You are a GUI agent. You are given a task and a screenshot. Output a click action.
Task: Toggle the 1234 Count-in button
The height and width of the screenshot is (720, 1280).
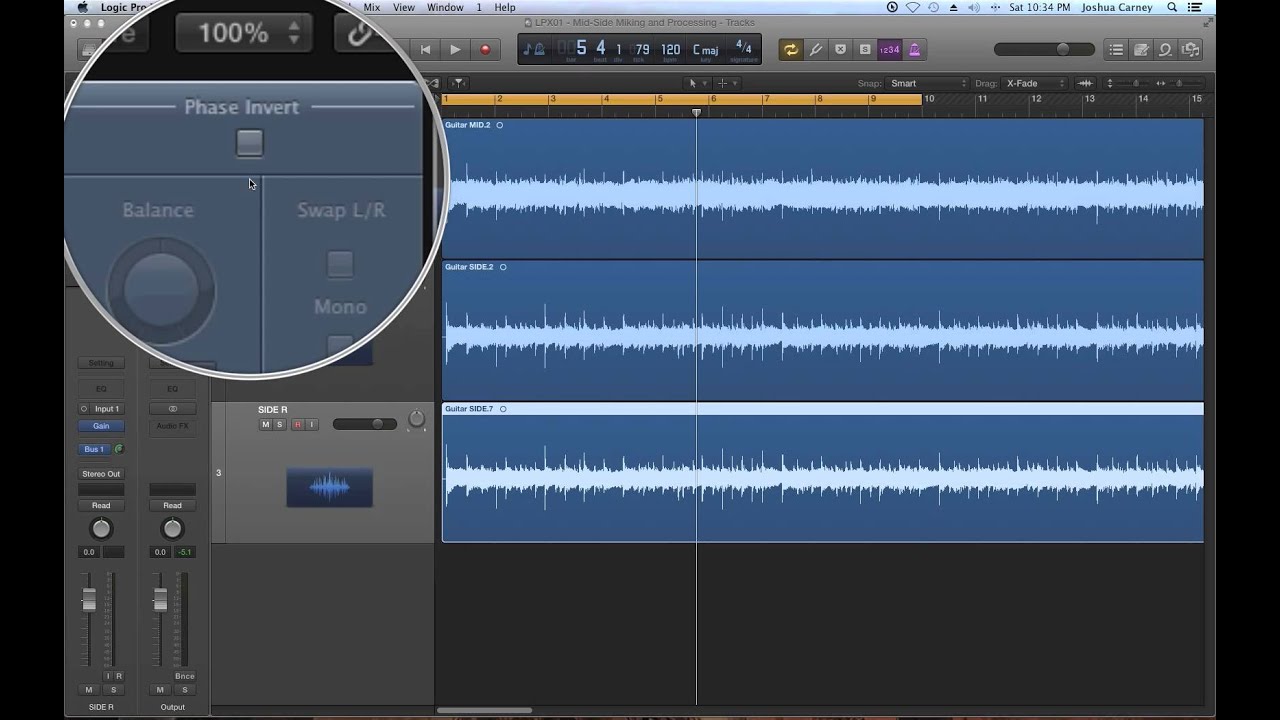889,49
